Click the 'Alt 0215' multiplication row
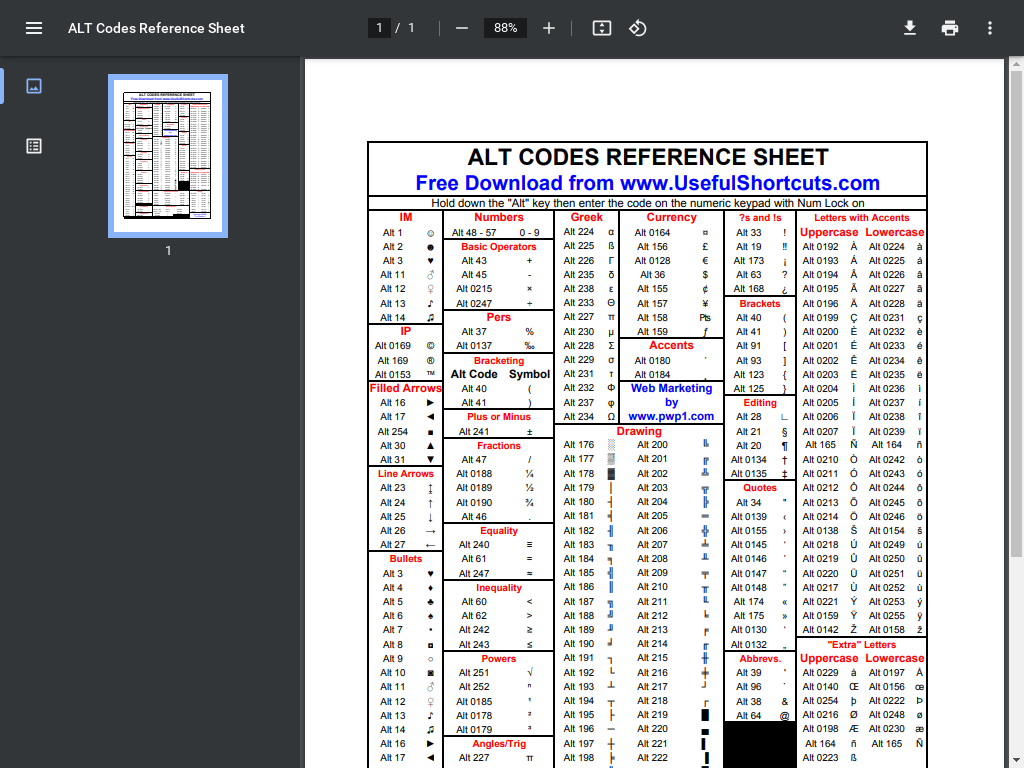 coord(498,289)
